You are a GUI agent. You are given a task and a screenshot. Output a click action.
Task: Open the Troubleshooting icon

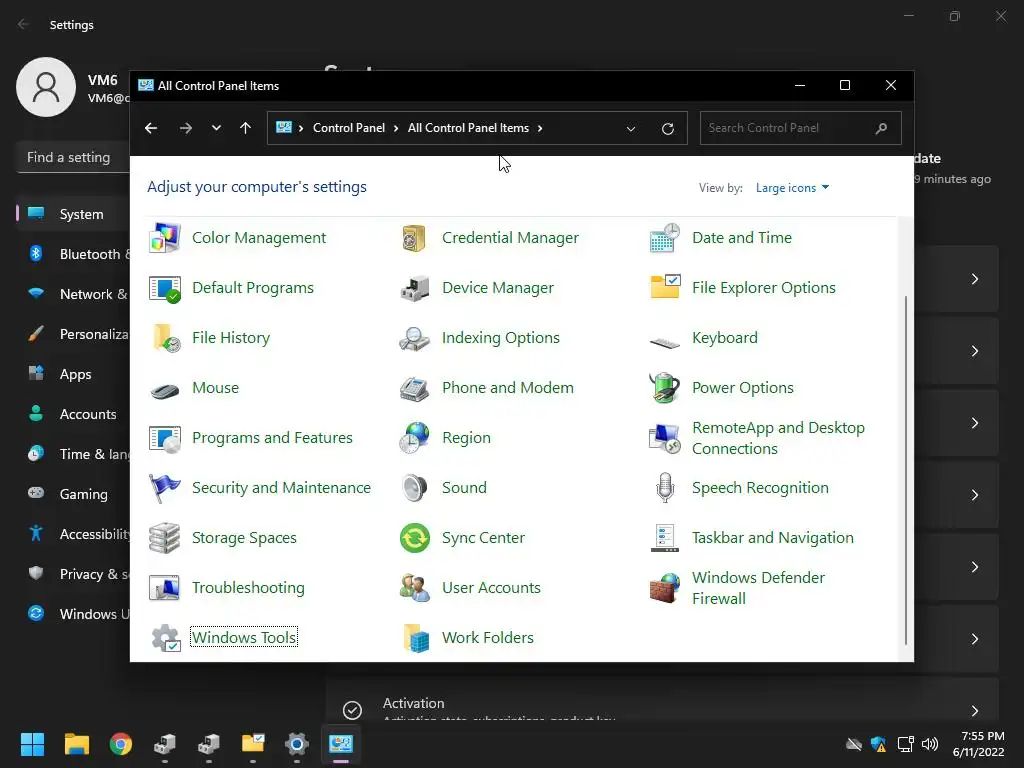[165, 588]
